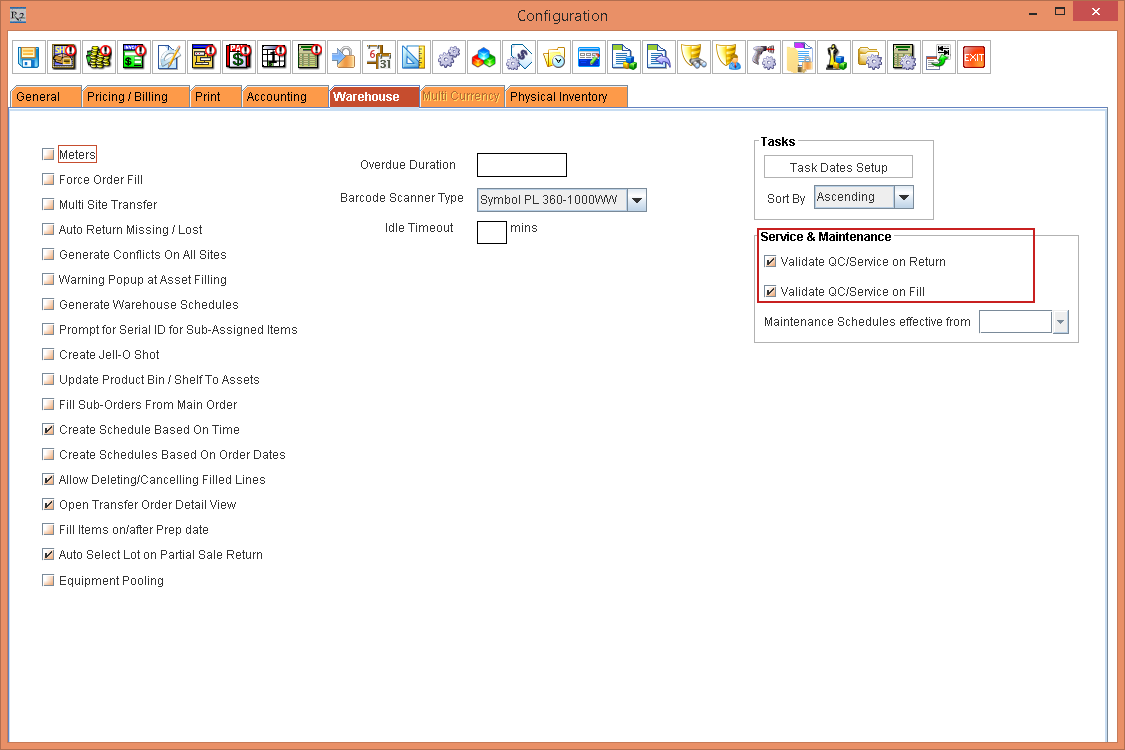Click the blue set square ruler icon

(414, 57)
